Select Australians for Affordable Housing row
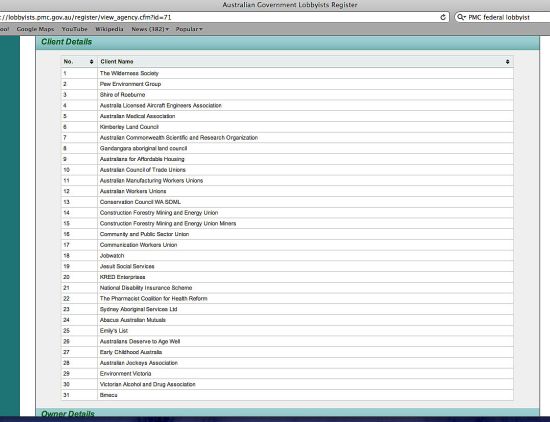The image size is (550, 422). click(x=287, y=159)
